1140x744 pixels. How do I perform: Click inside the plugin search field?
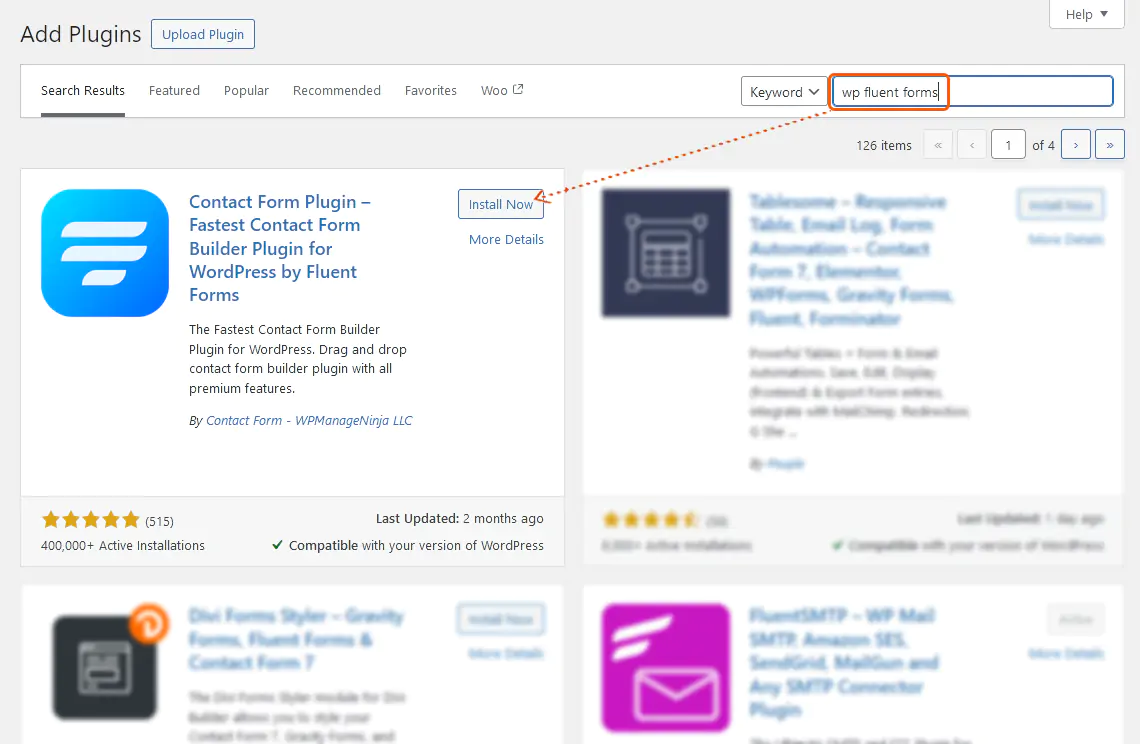pyautogui.click(x=970, y=91)
